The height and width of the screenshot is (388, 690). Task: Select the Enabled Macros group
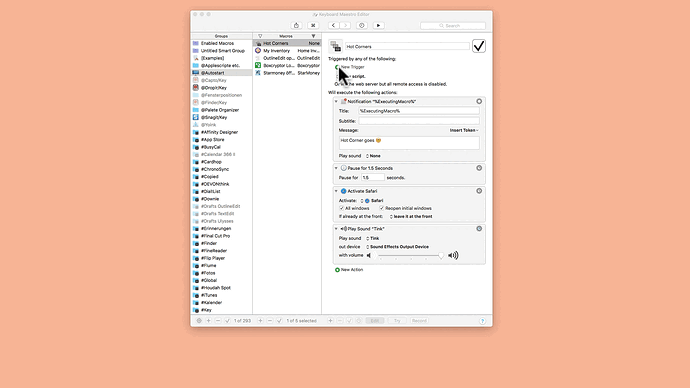221,43
